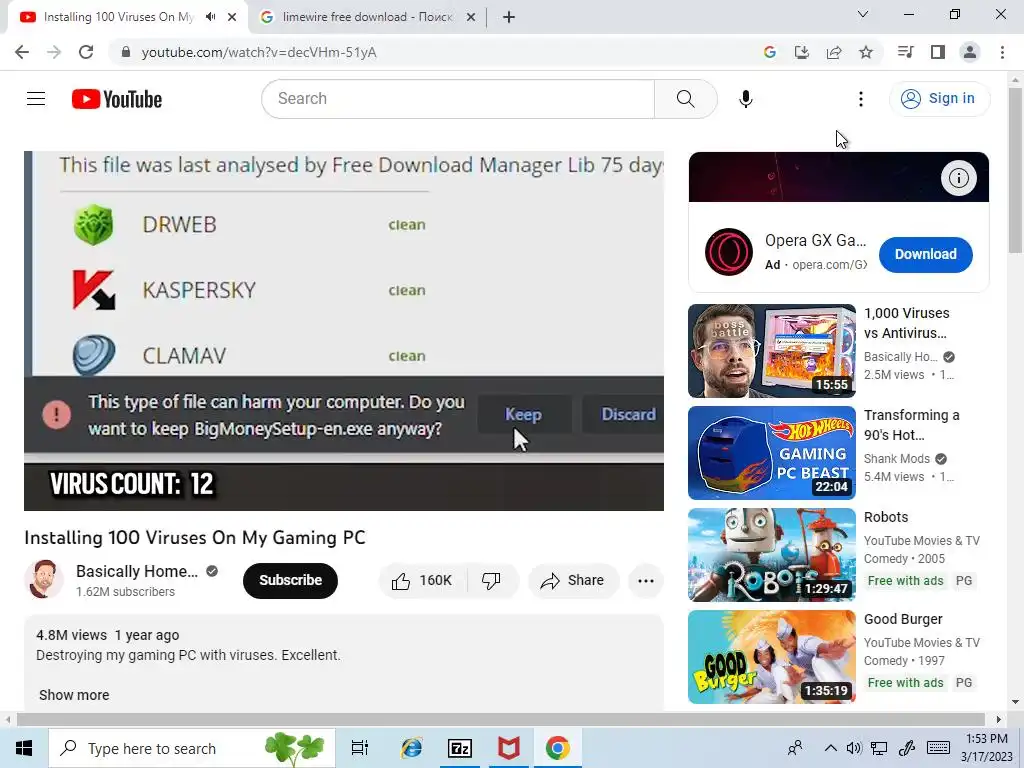Dislike the video with thumbs down
Viewport: 1024px width, 768px height.
[491, 581]
